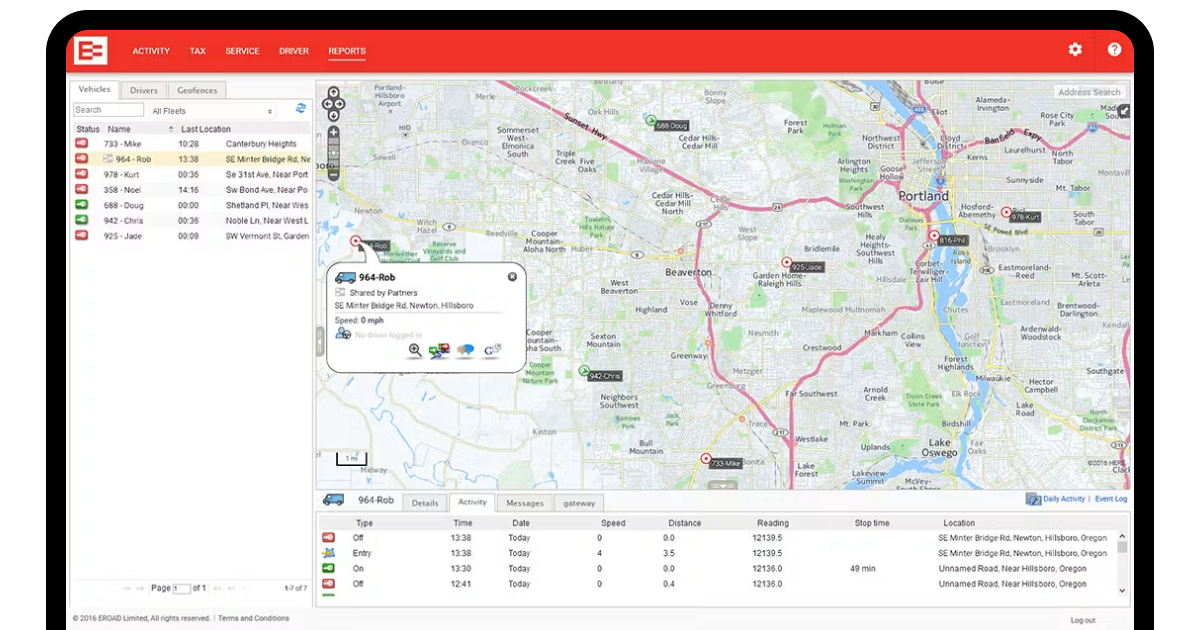The height and width of the screenshot is (630, 1200).
Task: Select vehicle row 964 - Rob
Action: pyautogui.click(x=190, y=159)
